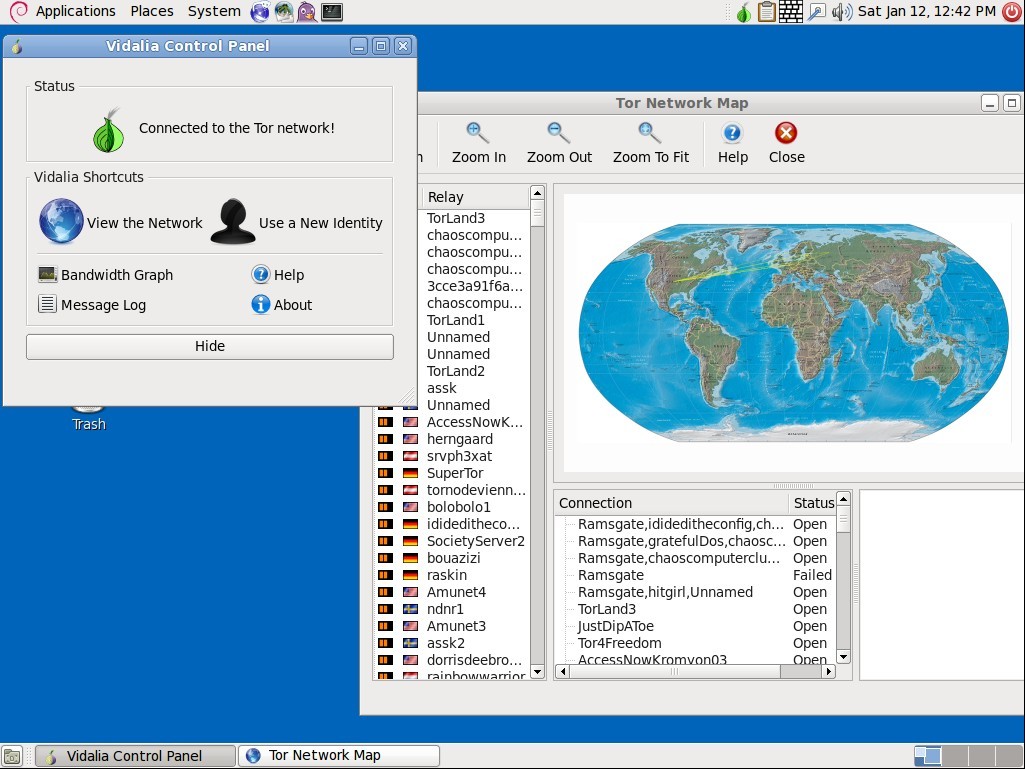Viewport: 1025px width, 769px height.
Task: Click the Status column header
Action: [x=813, y=503]
